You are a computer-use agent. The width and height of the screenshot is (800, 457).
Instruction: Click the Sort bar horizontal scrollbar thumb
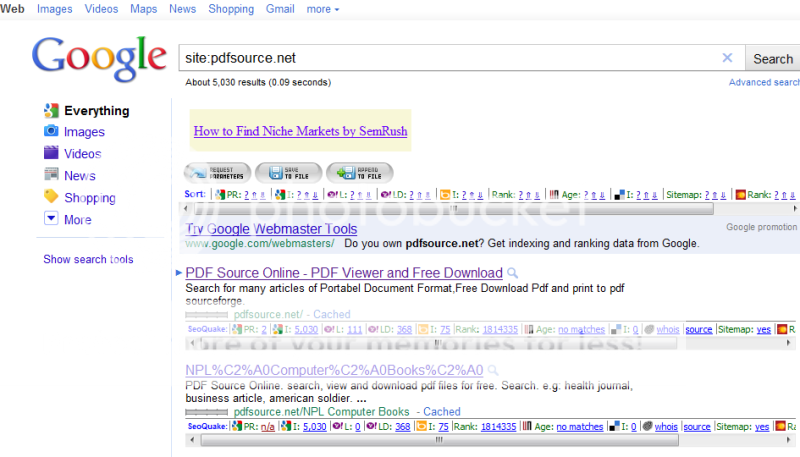coord(454,209)
